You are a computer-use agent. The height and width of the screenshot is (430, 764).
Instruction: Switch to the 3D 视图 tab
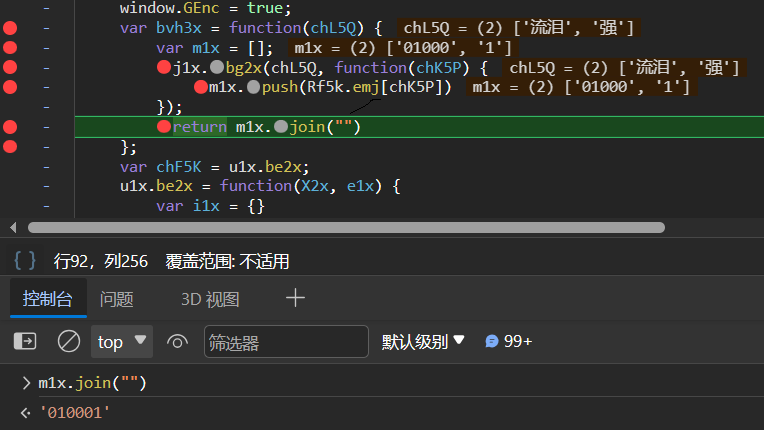coord(210,299)
